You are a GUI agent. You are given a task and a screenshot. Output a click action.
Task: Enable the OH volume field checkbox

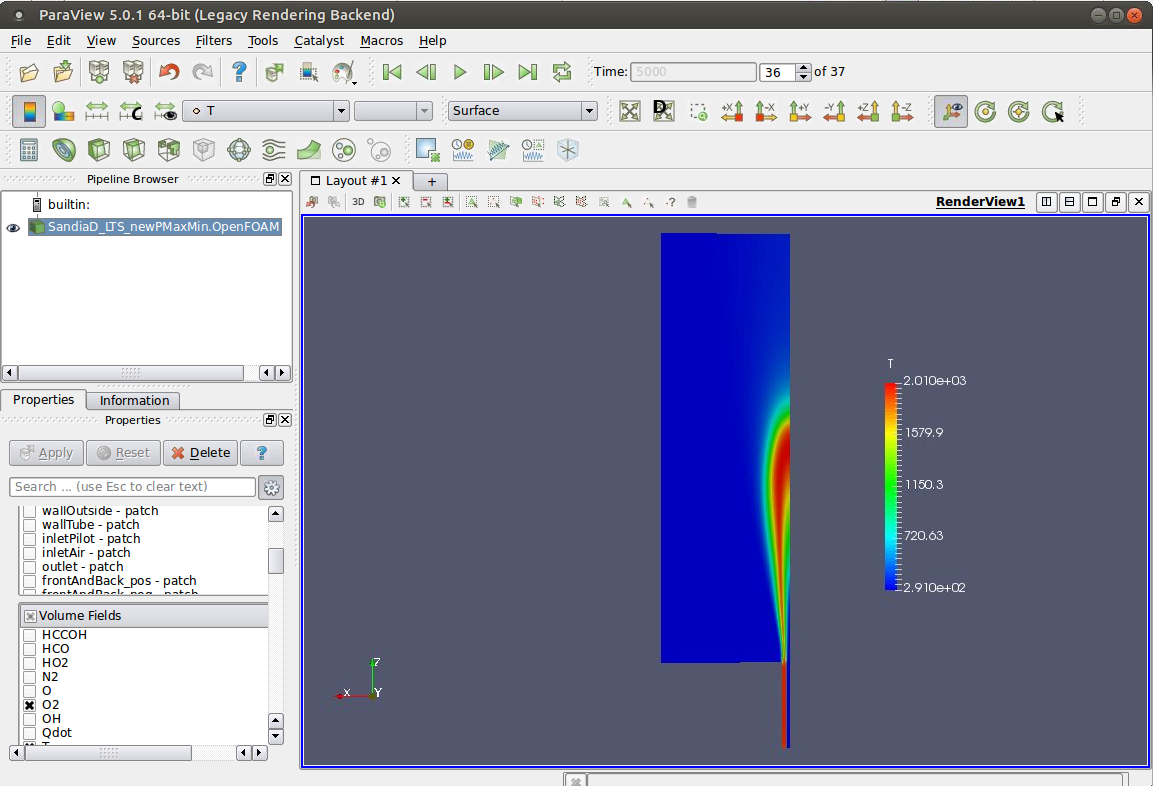tap(29, 718)
